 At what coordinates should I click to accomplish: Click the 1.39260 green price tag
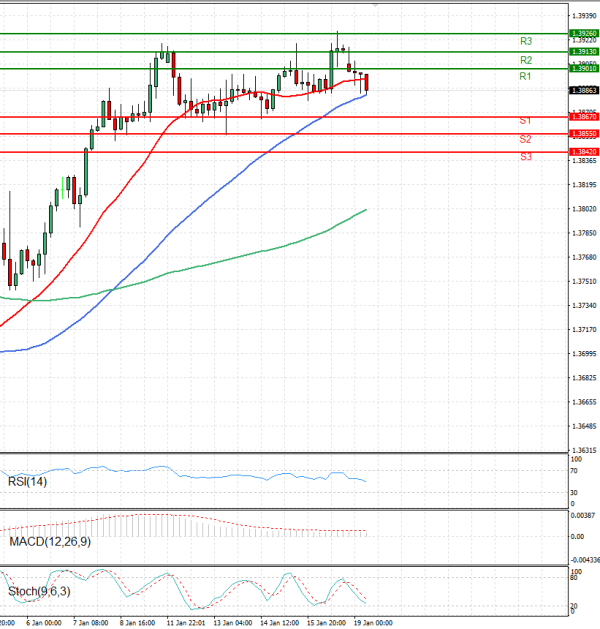583,33
